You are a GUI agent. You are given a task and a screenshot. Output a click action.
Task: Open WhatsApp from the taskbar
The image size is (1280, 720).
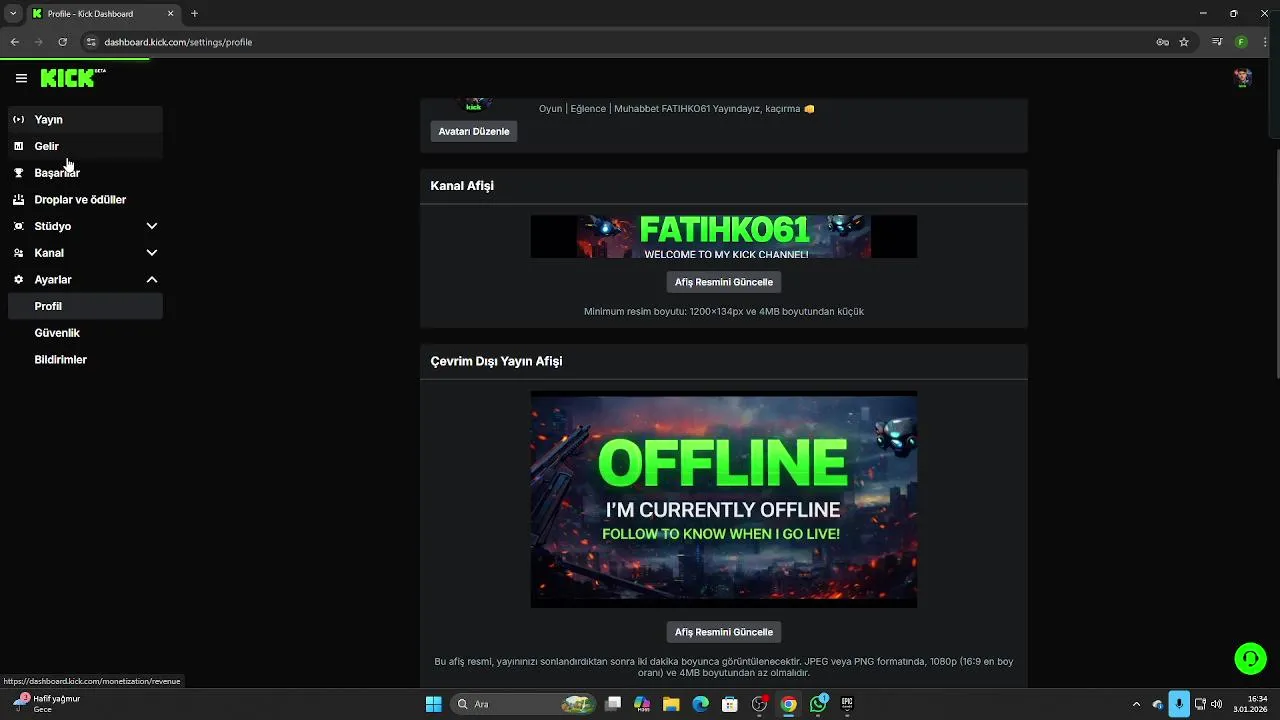click(818, 704)
